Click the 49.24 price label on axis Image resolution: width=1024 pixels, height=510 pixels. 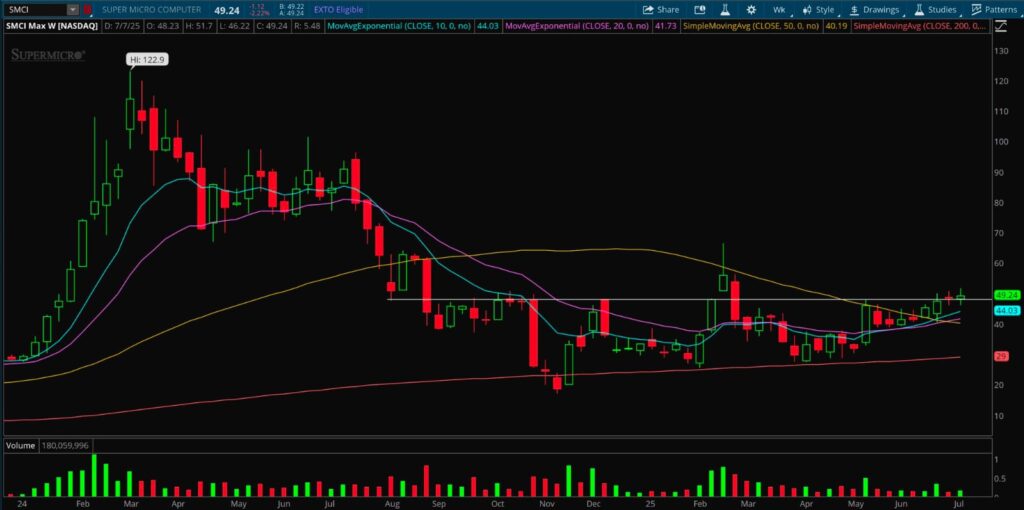1006,295
